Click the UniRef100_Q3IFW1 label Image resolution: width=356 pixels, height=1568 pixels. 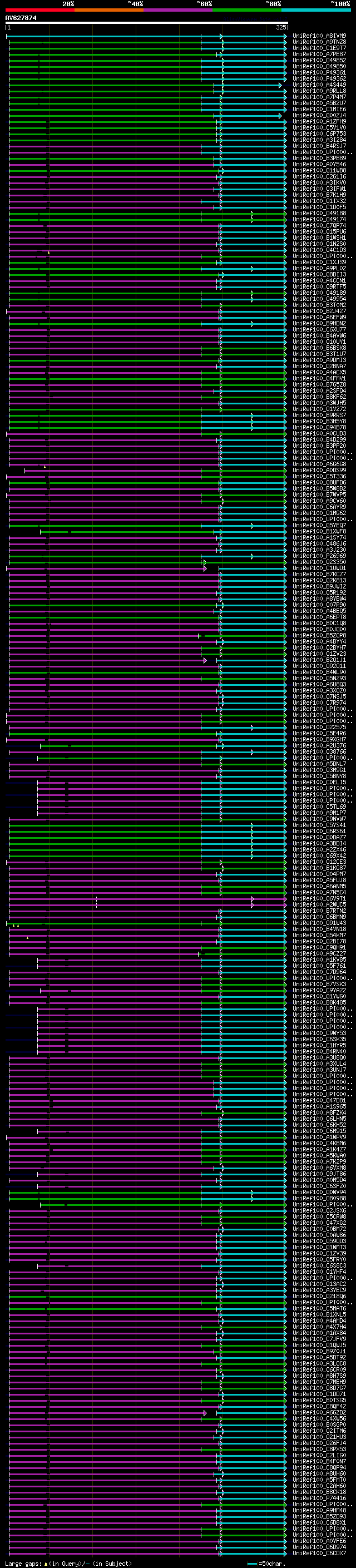coord(319,189)
